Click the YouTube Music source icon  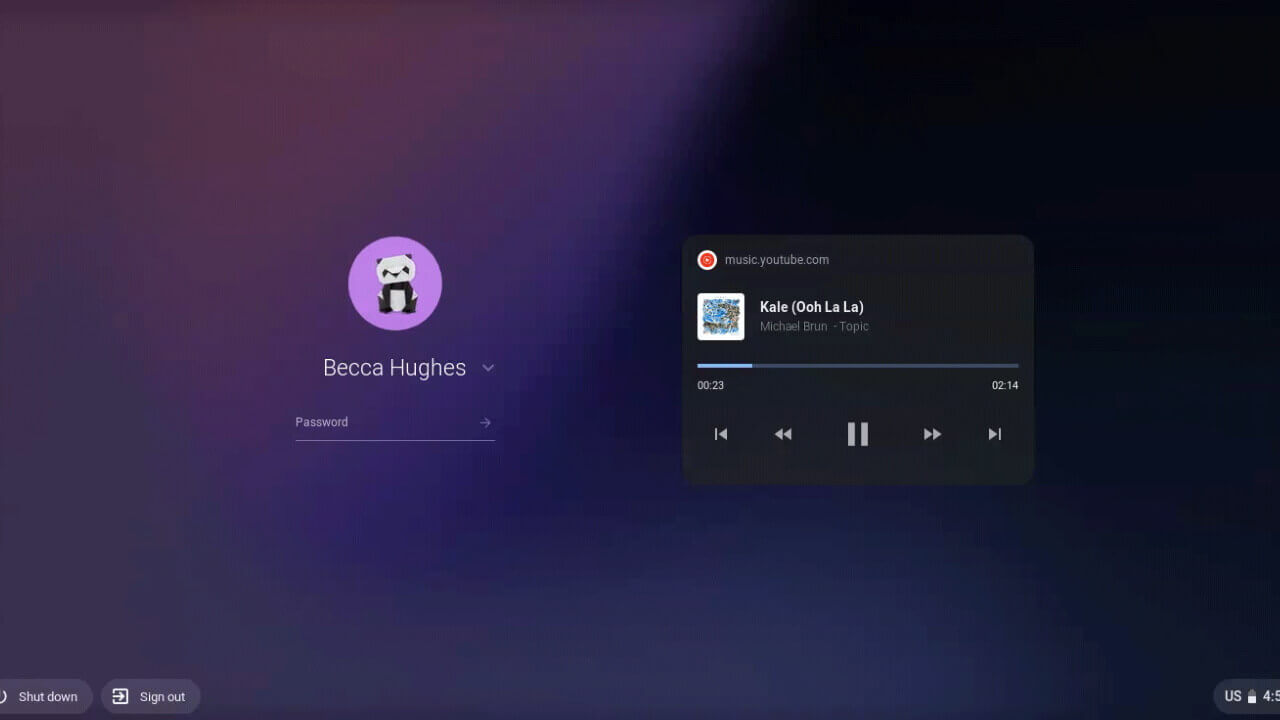tap(706, 259)
